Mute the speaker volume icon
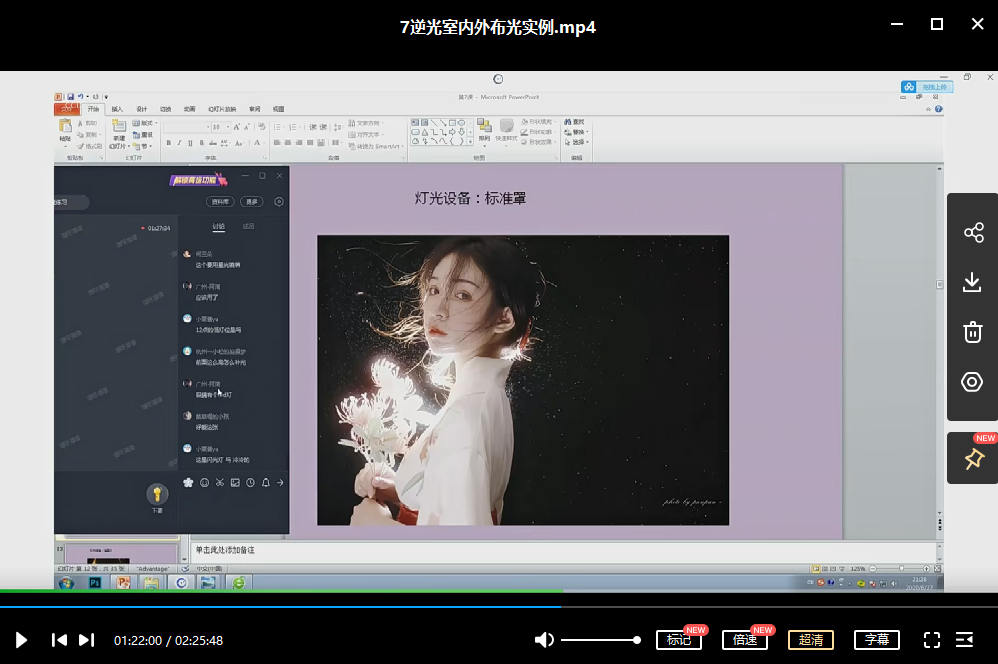 [544, 640]
